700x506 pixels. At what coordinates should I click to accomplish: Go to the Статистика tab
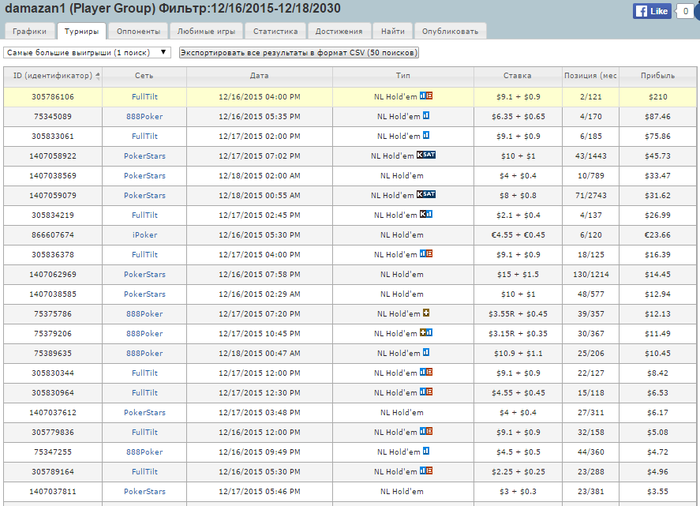coord(275,31)
